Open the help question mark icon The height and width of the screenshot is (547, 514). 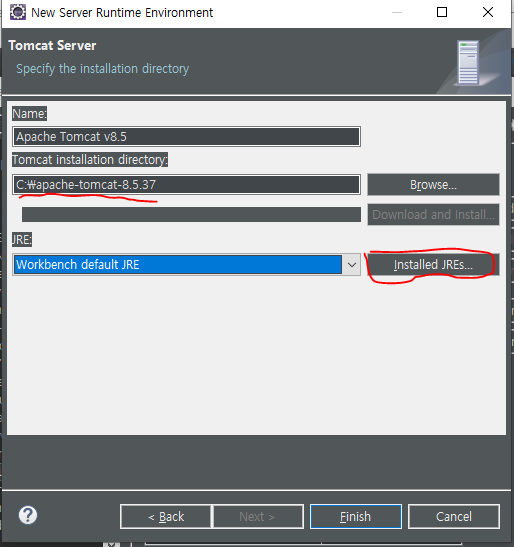click(x=28, y=515)
